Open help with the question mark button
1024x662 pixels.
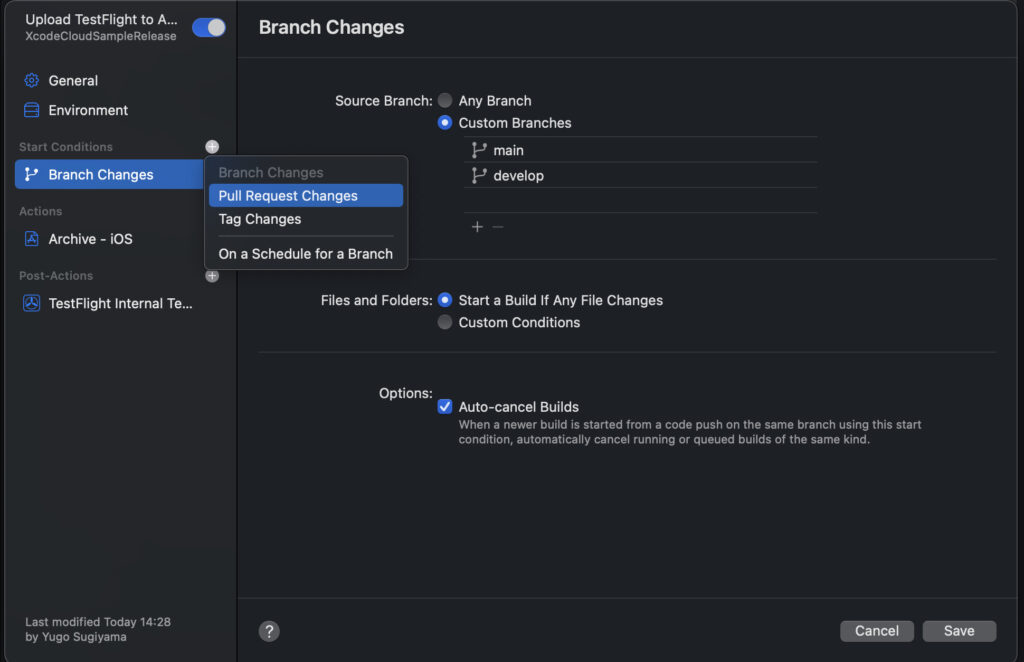tap(269, 631)
